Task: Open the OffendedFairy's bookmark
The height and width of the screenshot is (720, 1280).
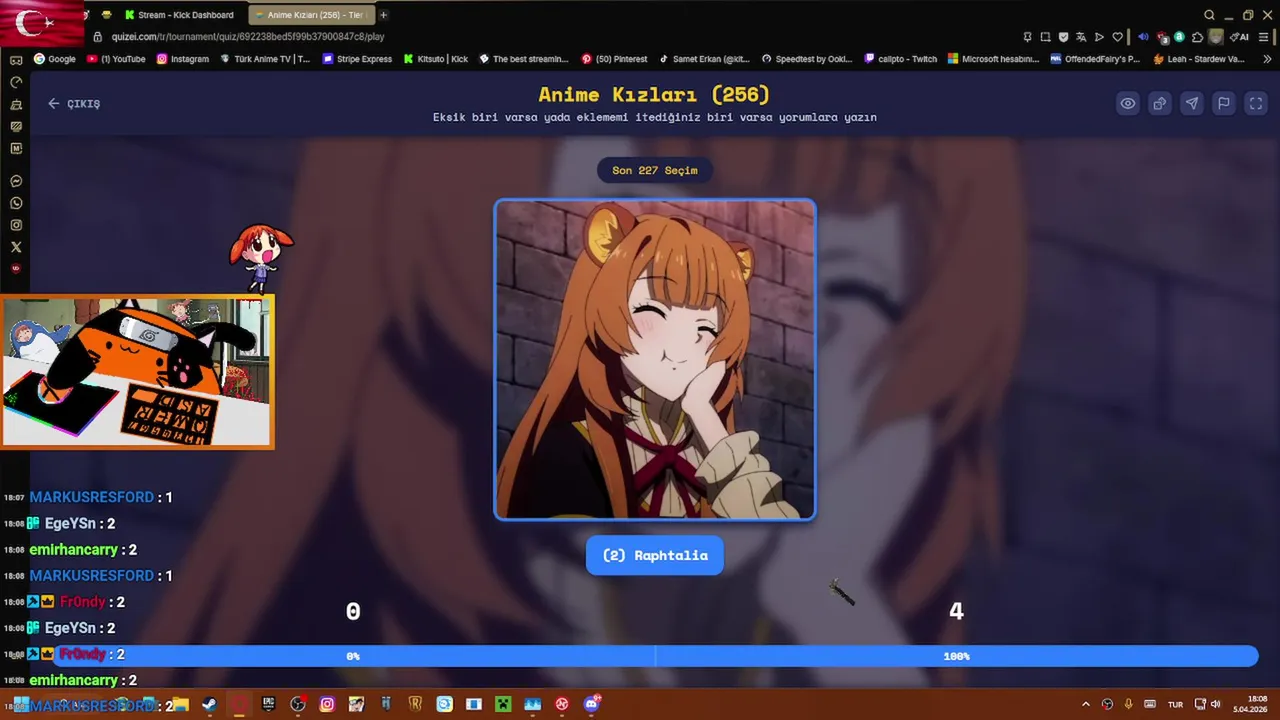Action: click(1095, 59)
